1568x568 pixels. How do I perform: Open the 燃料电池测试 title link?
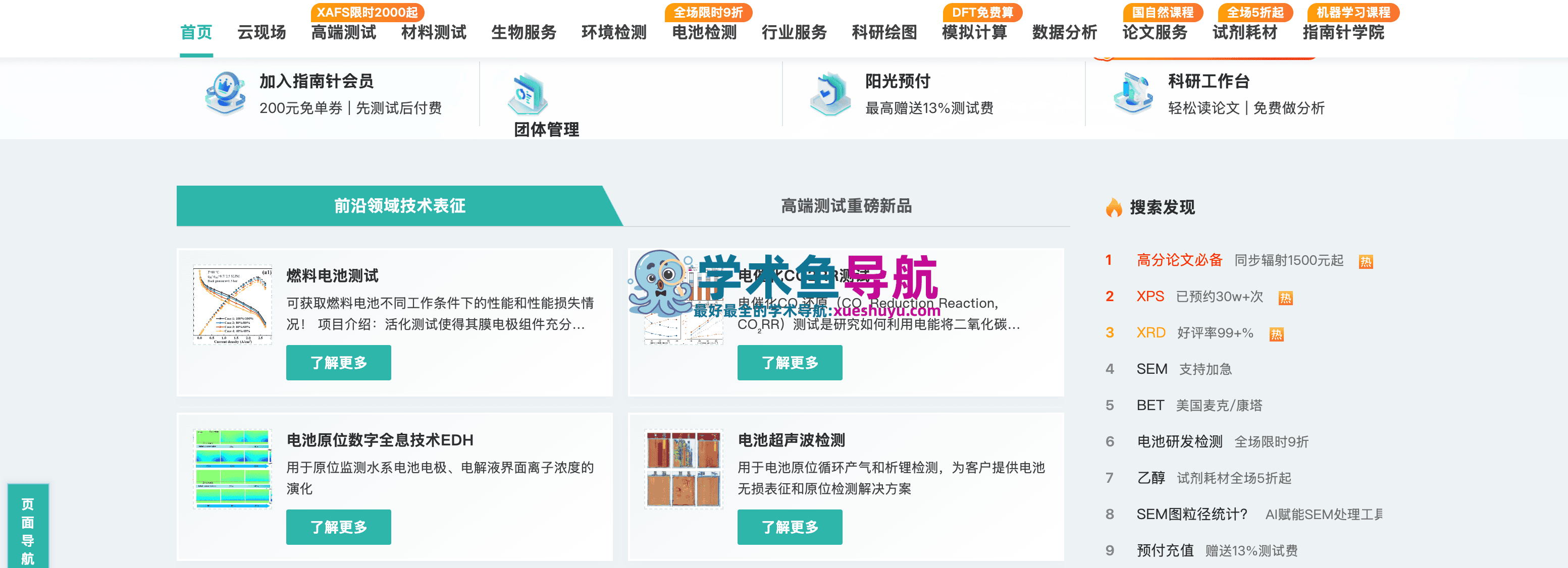click(x=332, y=276)
